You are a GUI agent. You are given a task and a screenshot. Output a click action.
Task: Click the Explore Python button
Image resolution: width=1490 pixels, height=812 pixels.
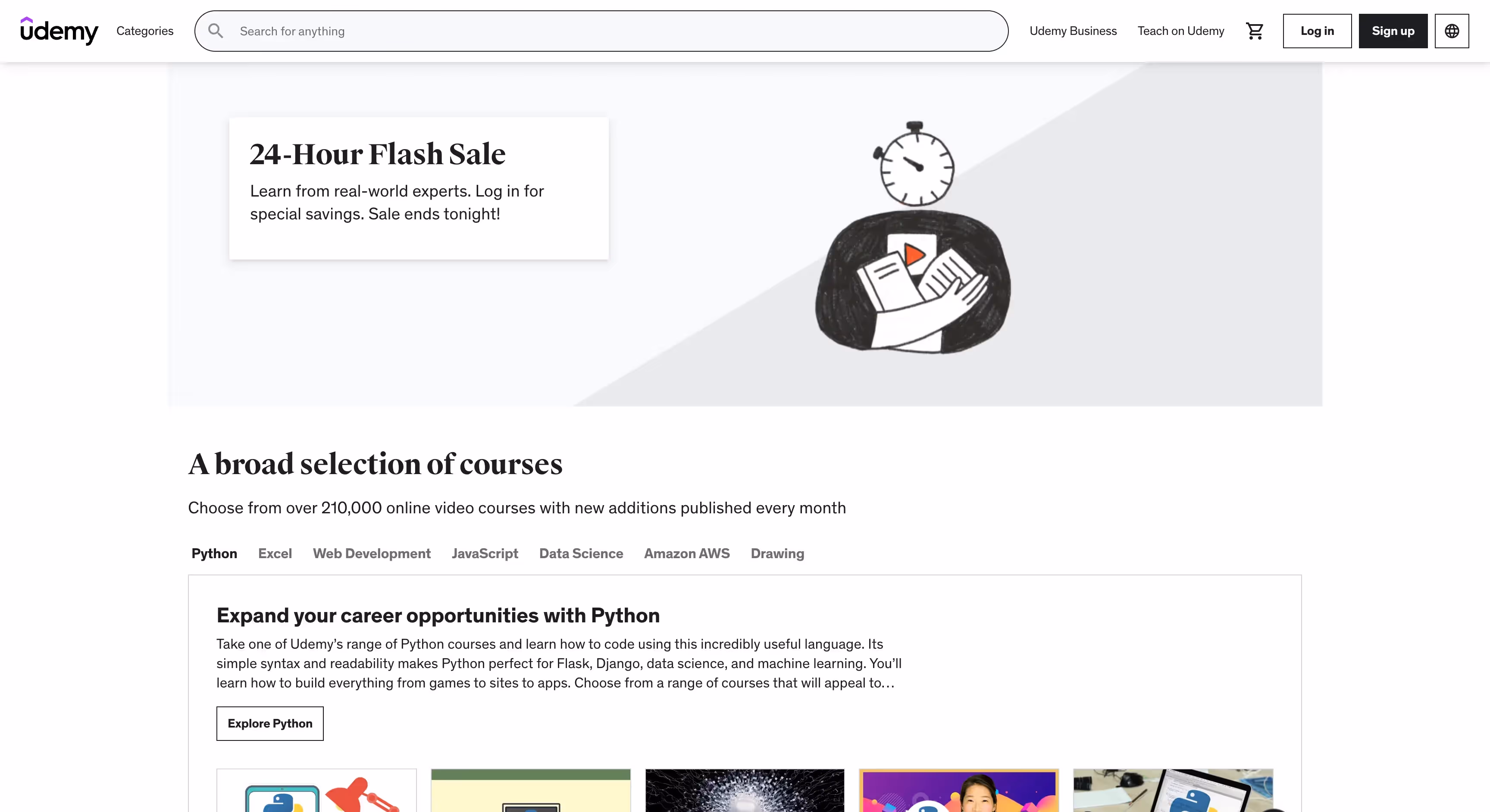point(269,723)
